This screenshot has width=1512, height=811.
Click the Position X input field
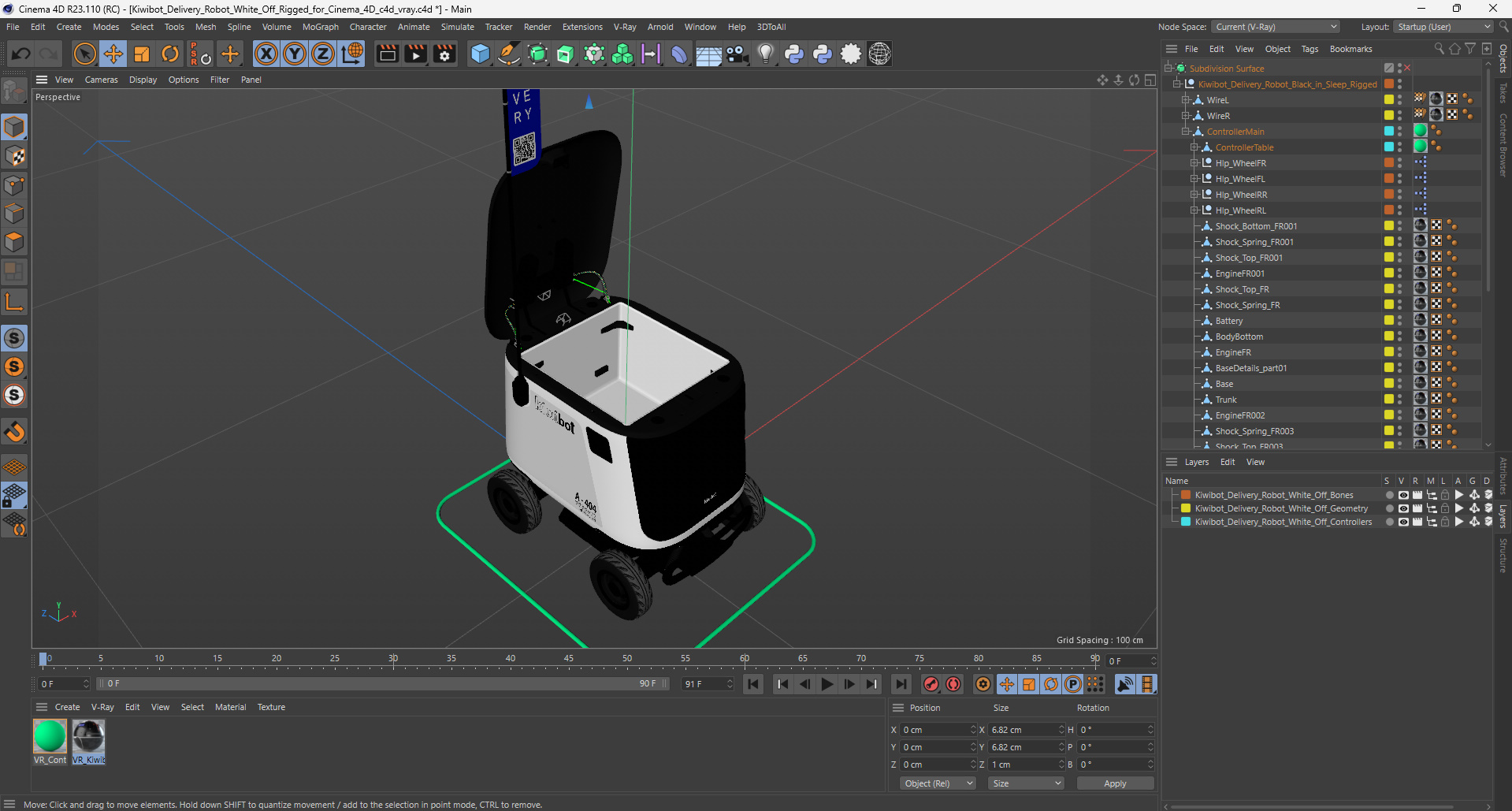pyautogui.click(x=938, y=730)
